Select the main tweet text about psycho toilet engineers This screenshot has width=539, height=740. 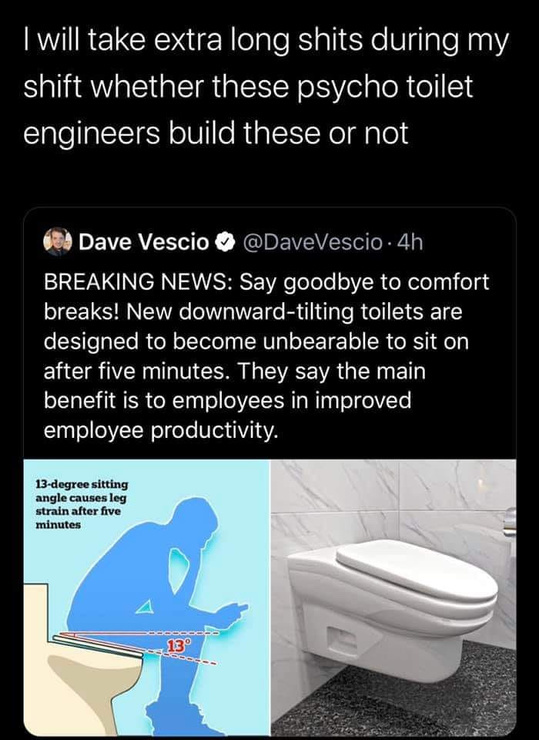(x=267, y=86)
